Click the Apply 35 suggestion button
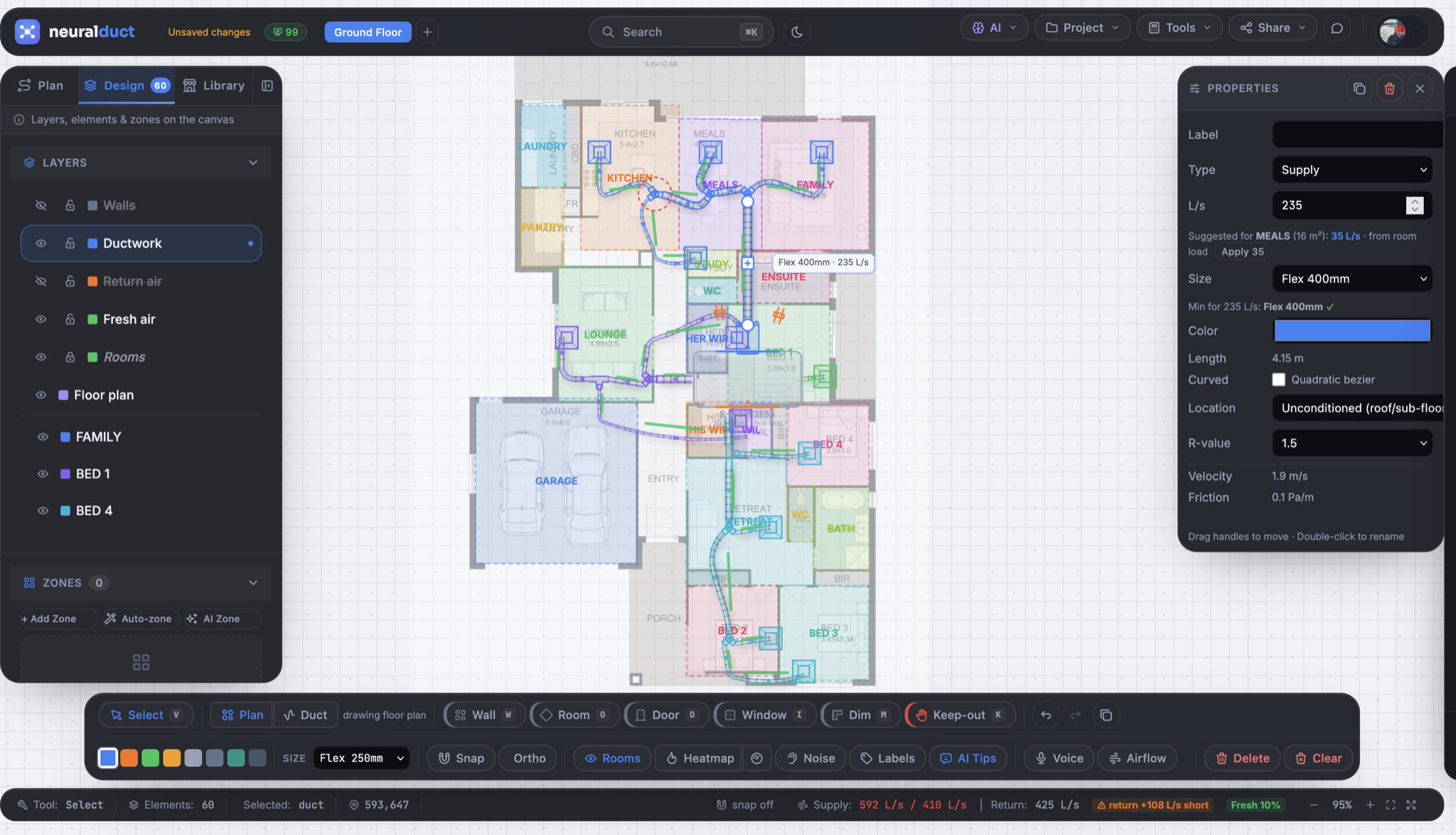This screenshot has height=835, width=1456. point(1242,252)
